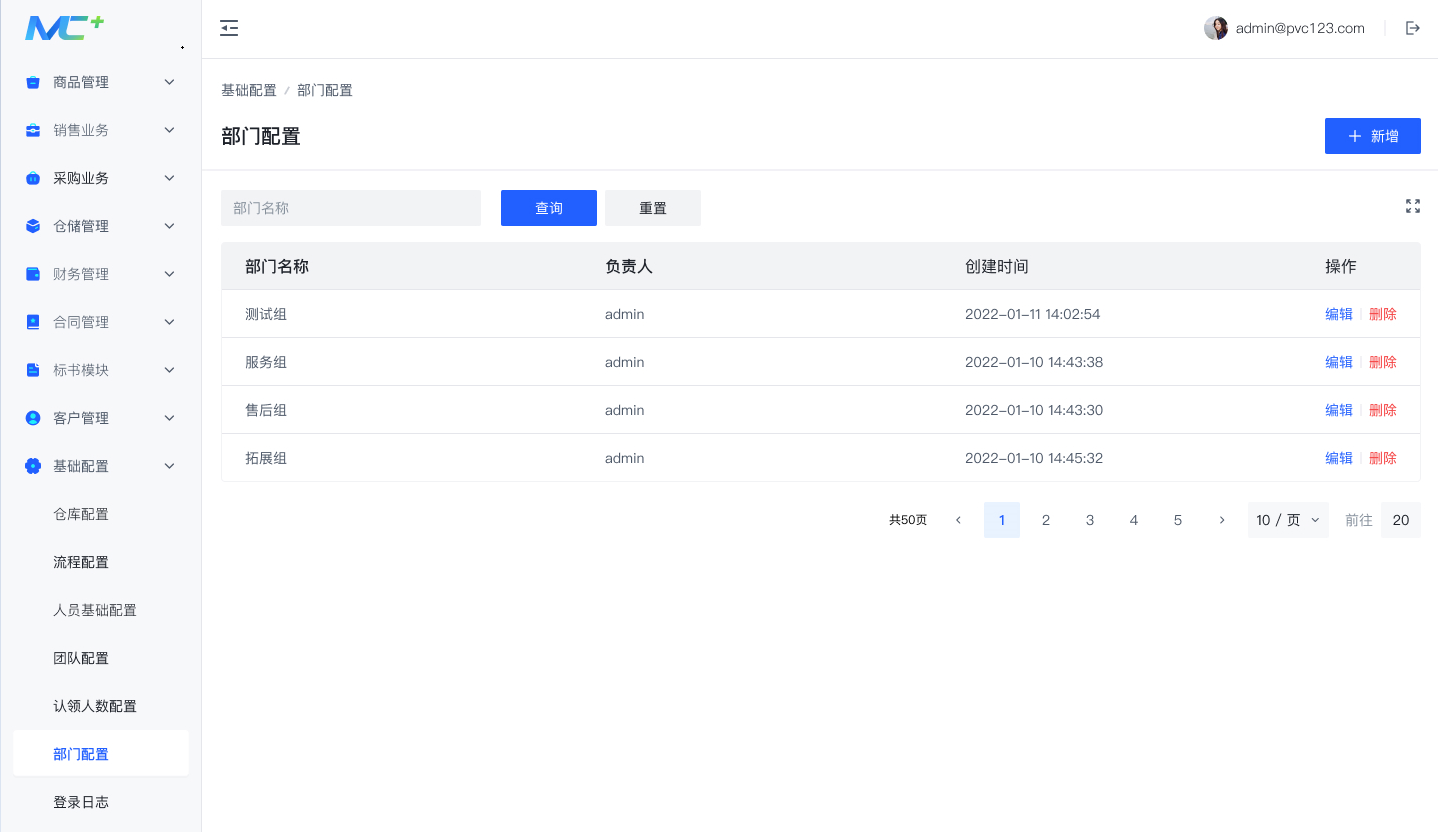1438x832 pixels.
Task: Click the 合同管理 document icon
Action: tap(33, 322)
